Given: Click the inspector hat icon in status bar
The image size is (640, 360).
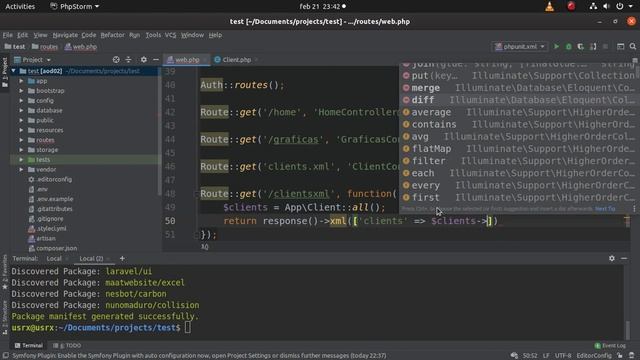Looking at the screenshot, I should (631, 356).
